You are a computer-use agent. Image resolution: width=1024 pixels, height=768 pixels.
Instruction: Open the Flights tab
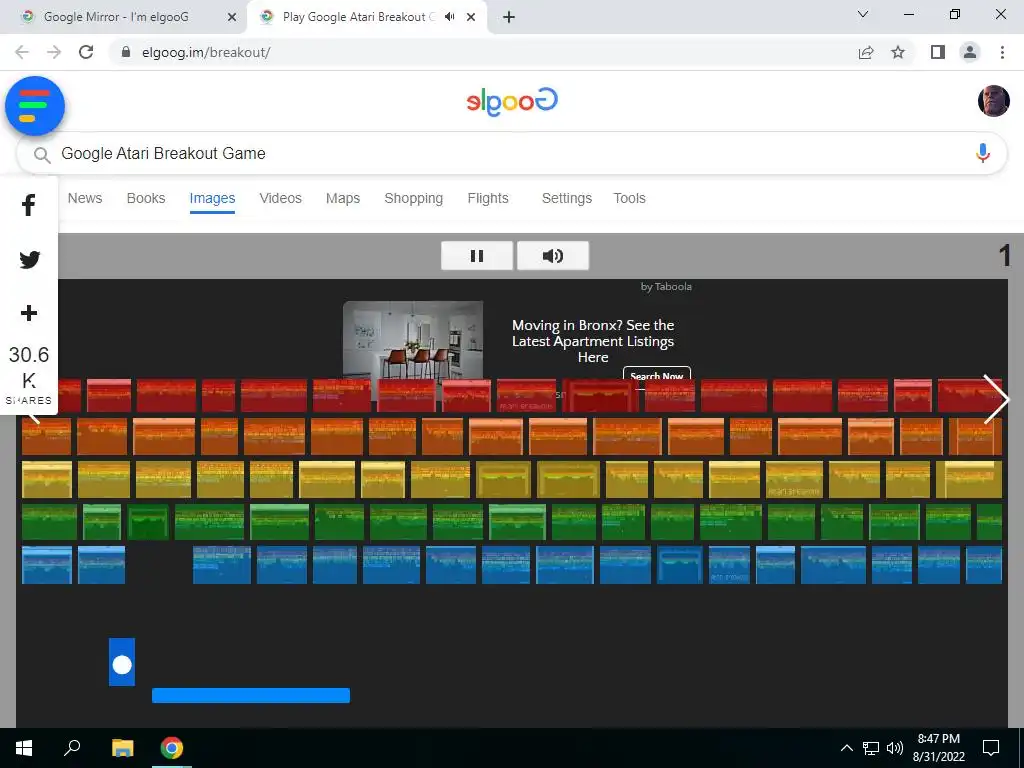pos(488,198)
